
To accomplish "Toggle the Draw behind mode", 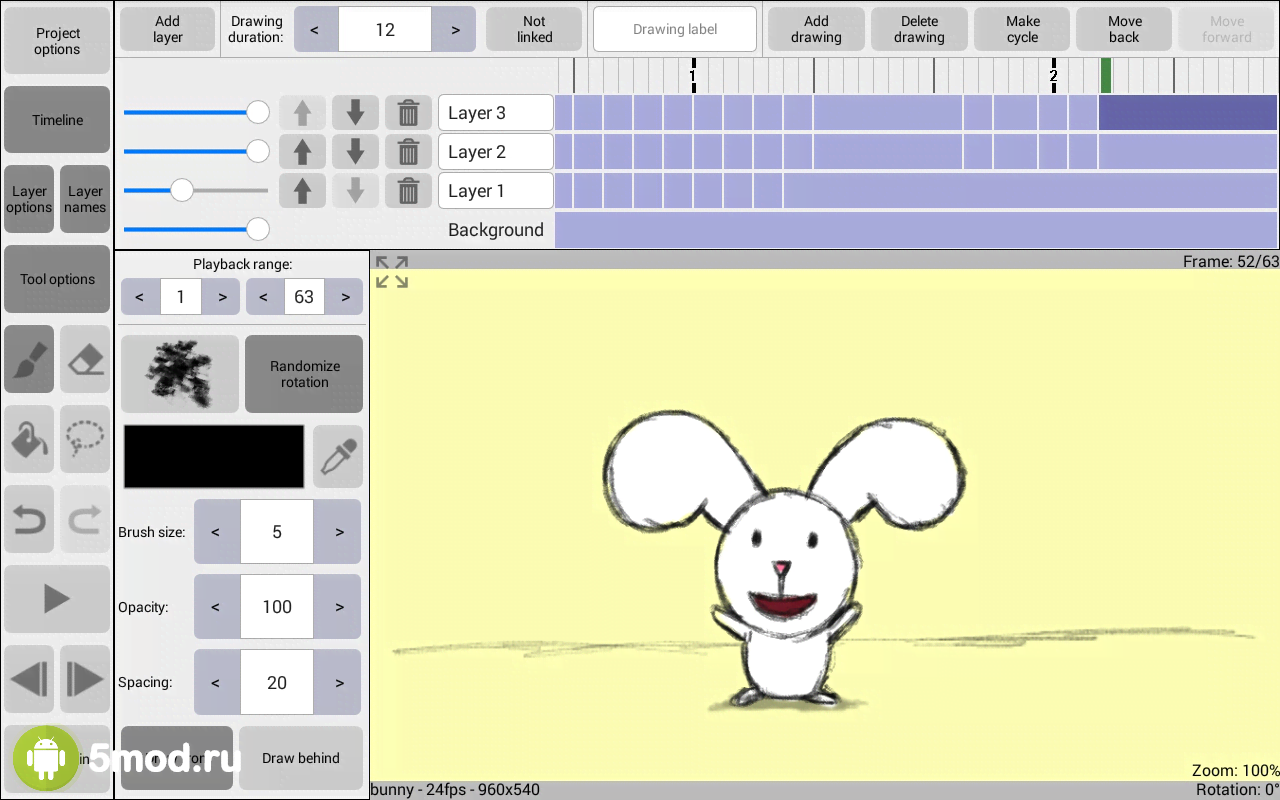I will 301,758.
